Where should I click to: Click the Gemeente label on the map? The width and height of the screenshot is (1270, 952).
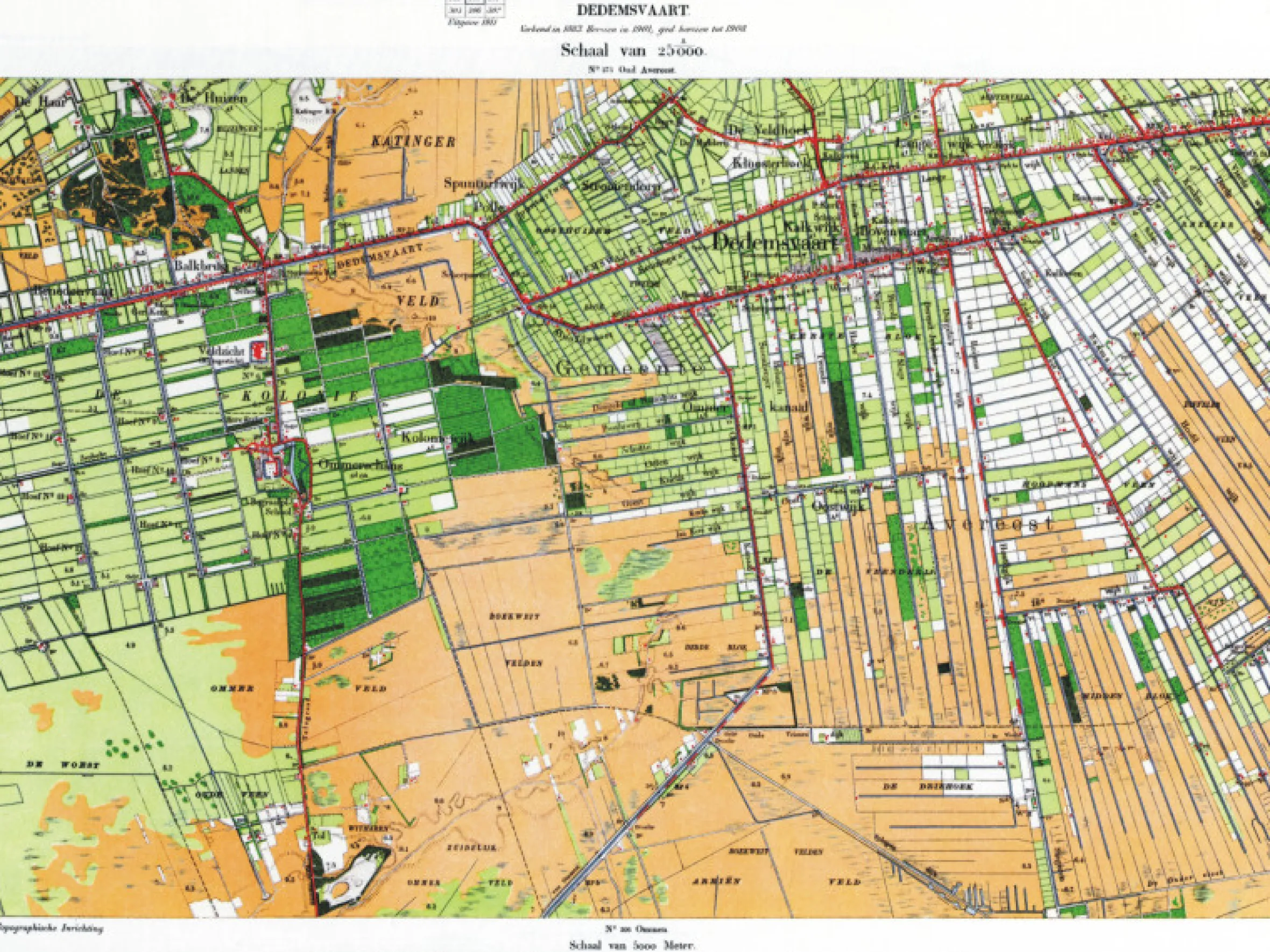(629, 369)
